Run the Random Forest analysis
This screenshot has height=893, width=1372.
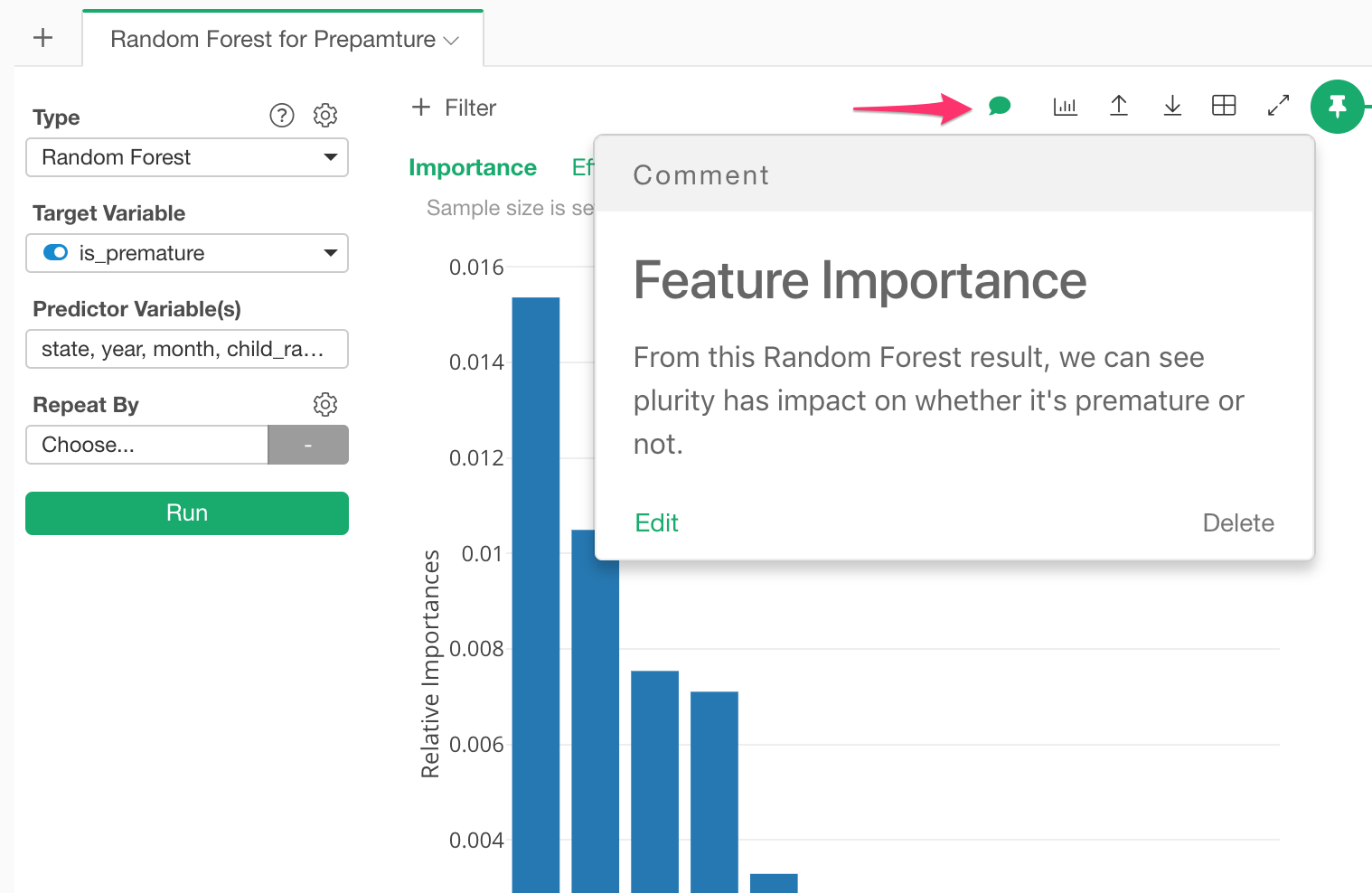[x=186, y=512]
